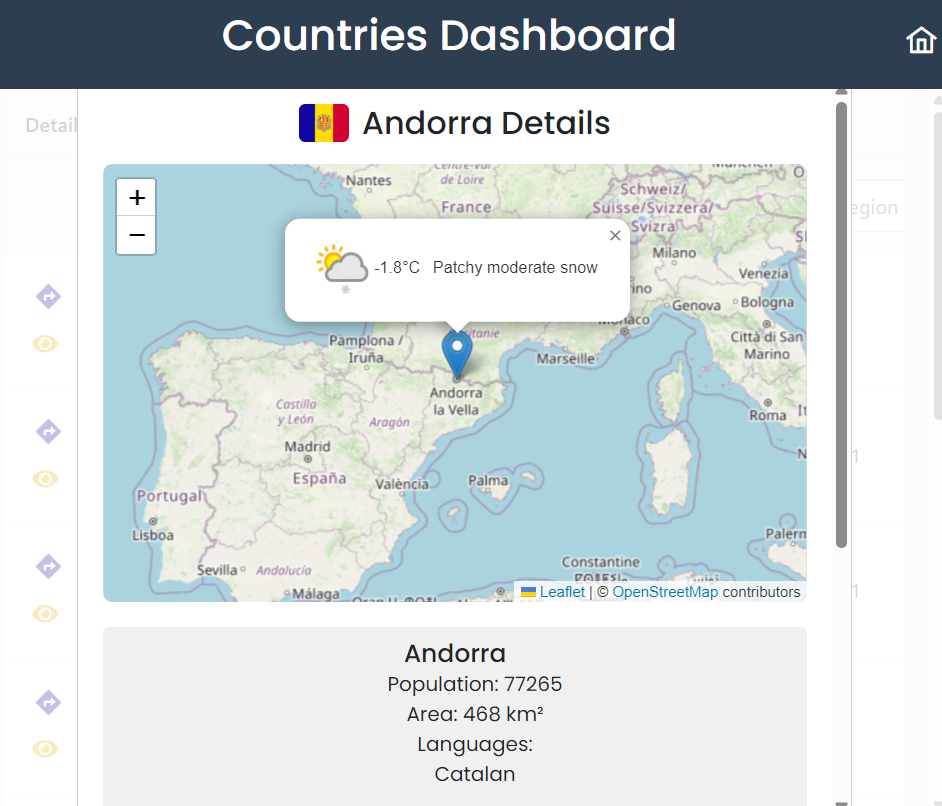The height and width of the screenshot is (806, 942).
Task: Click the blue marker on Andorra la Vella
Action: (457, 353)
